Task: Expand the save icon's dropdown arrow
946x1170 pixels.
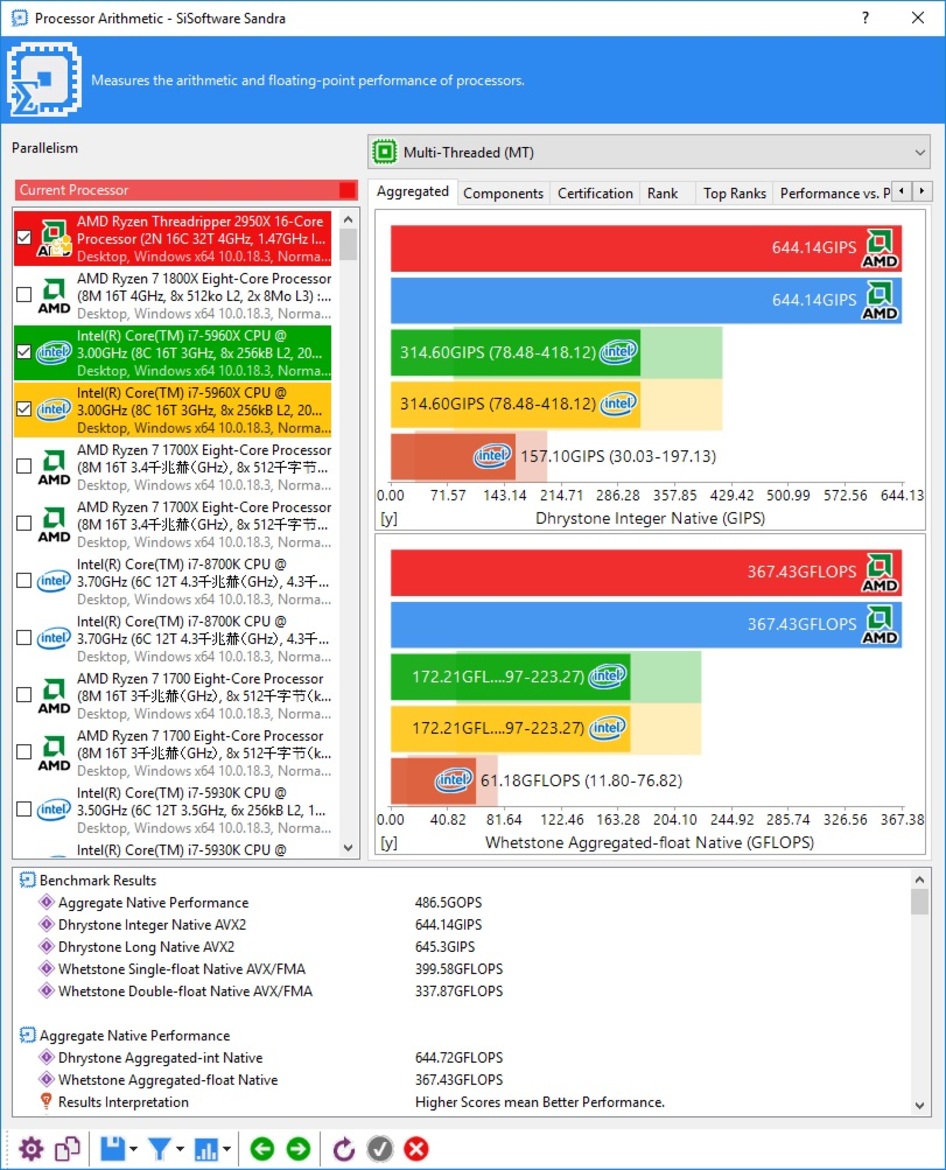Action: 134,1149
